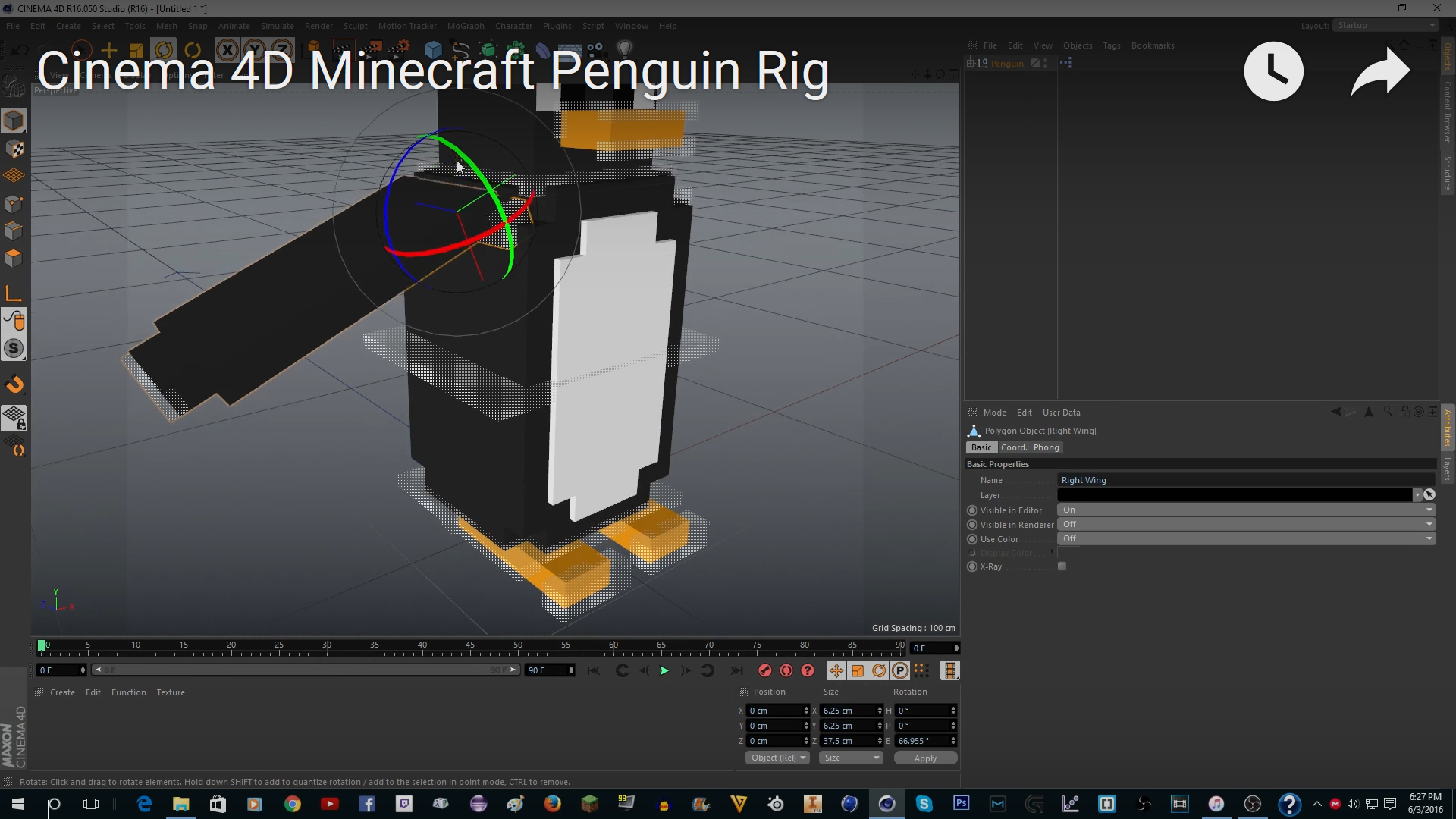Open User Data menu in attributes
The image size is (1456, 819).
tap(1061, 413)
